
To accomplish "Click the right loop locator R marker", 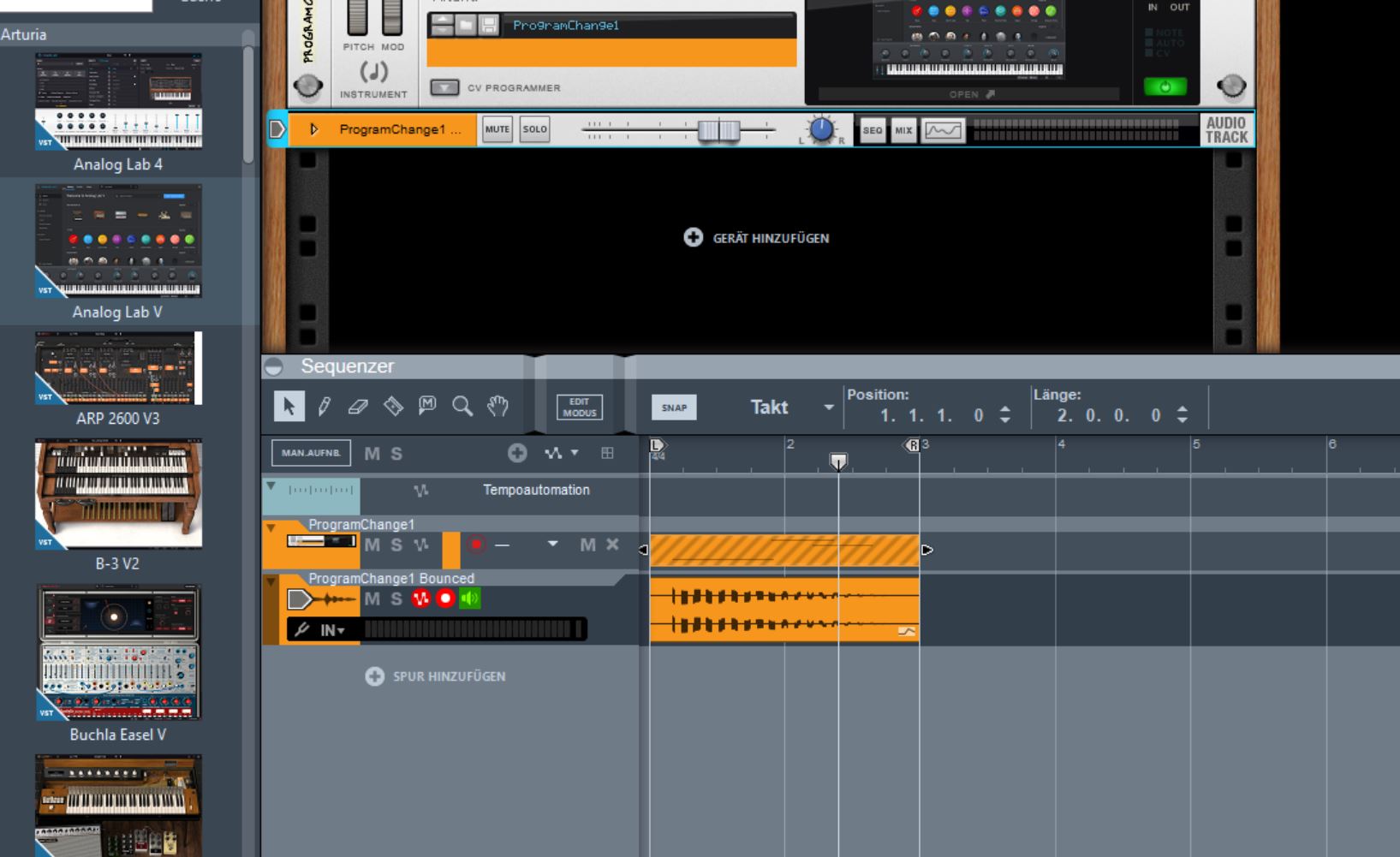I will coord(913,445).
